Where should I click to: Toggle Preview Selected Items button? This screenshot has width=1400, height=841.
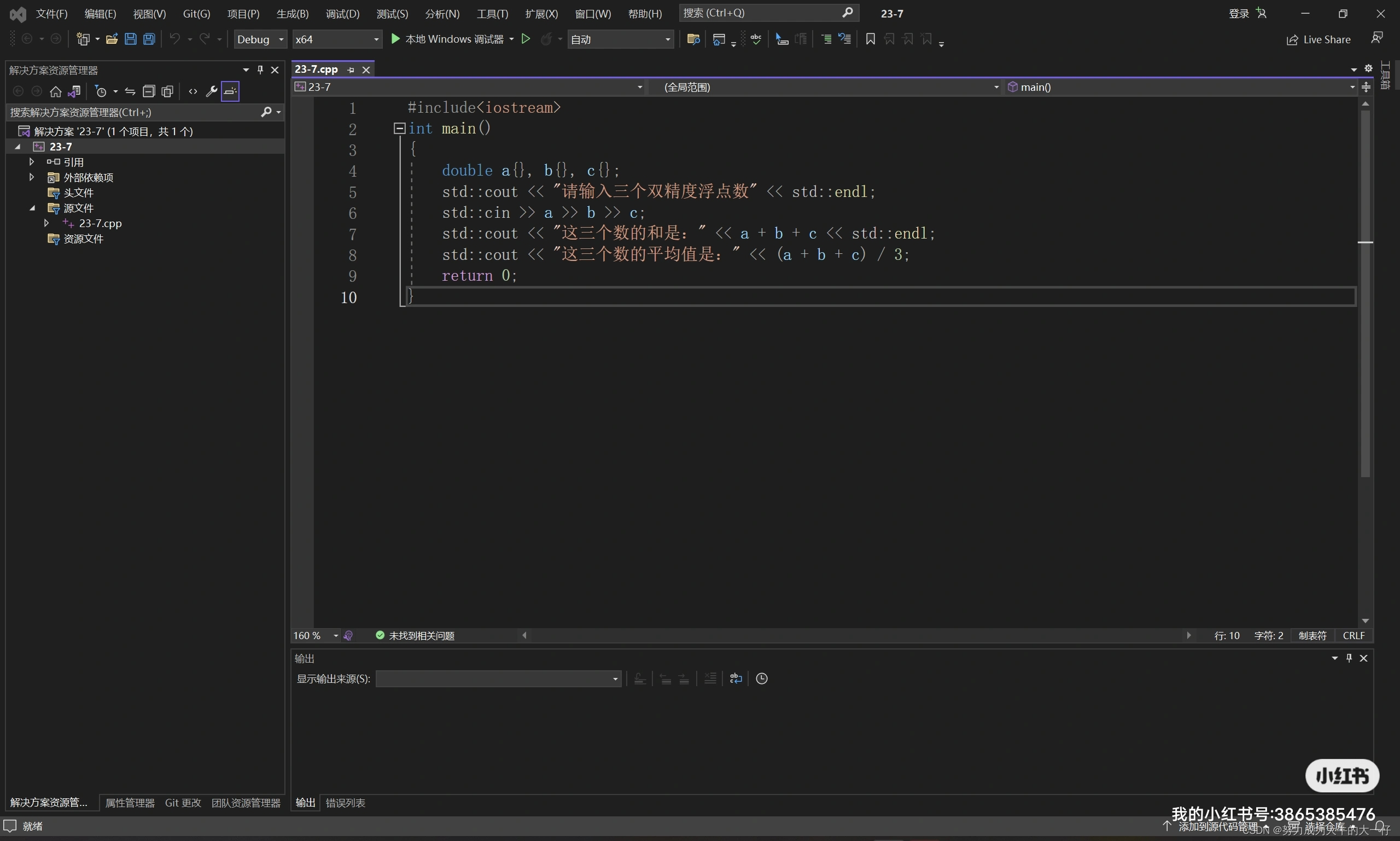tap(230, 91)
